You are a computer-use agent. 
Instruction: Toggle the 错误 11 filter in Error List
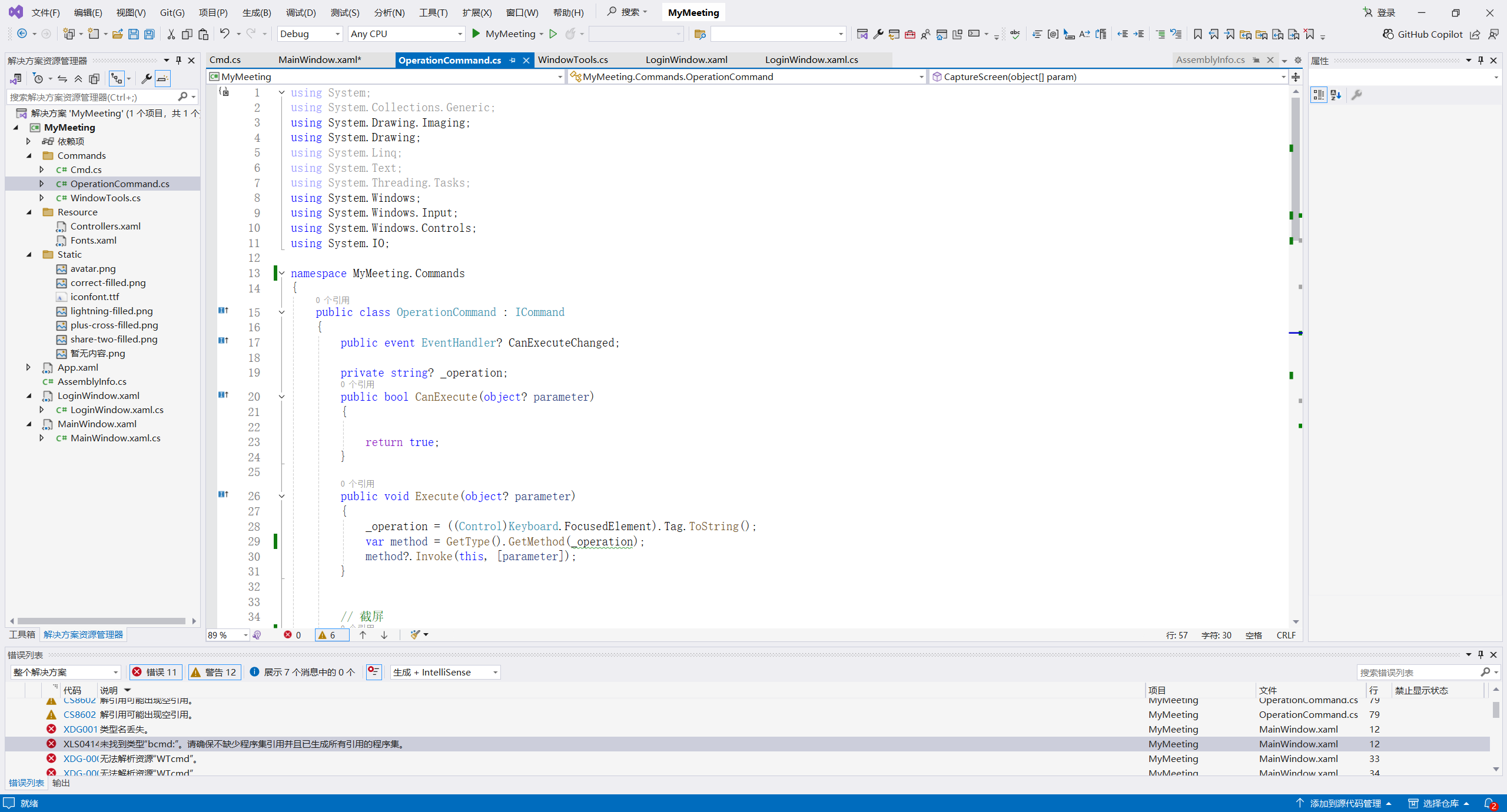(x=155, y=671)
